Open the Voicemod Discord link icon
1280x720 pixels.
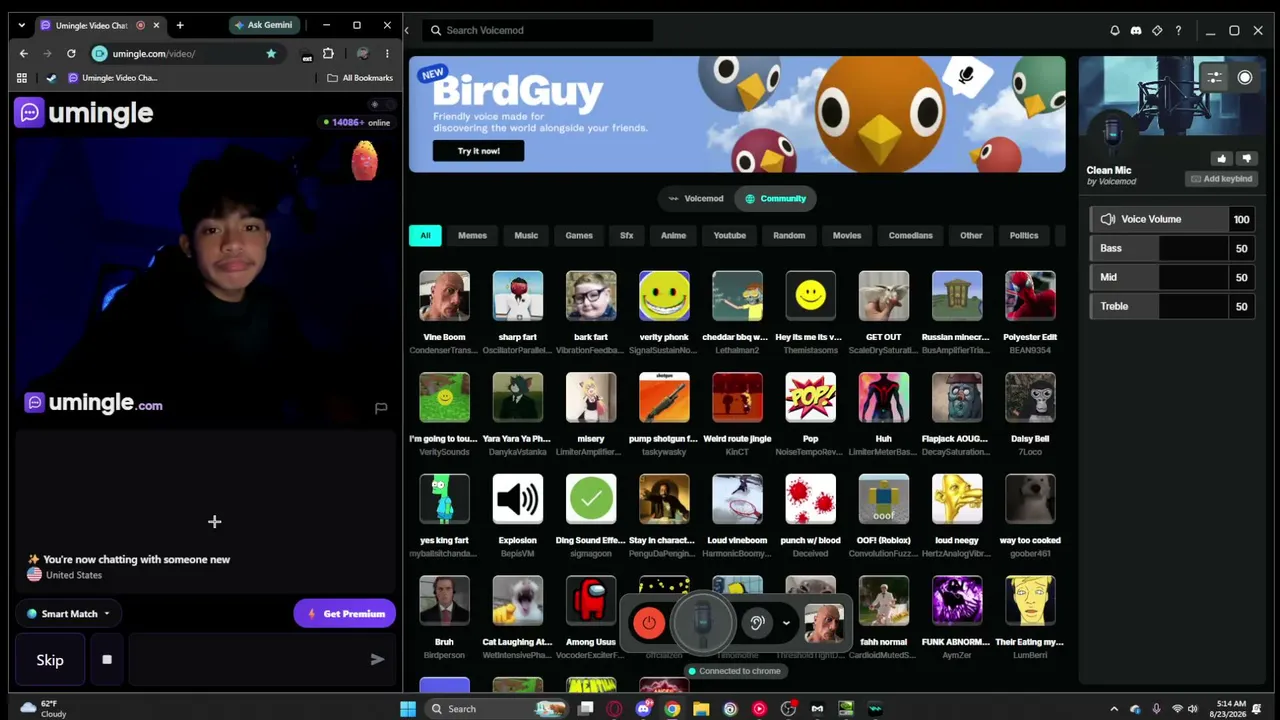pyautogui.click(x=1136, y=31)
